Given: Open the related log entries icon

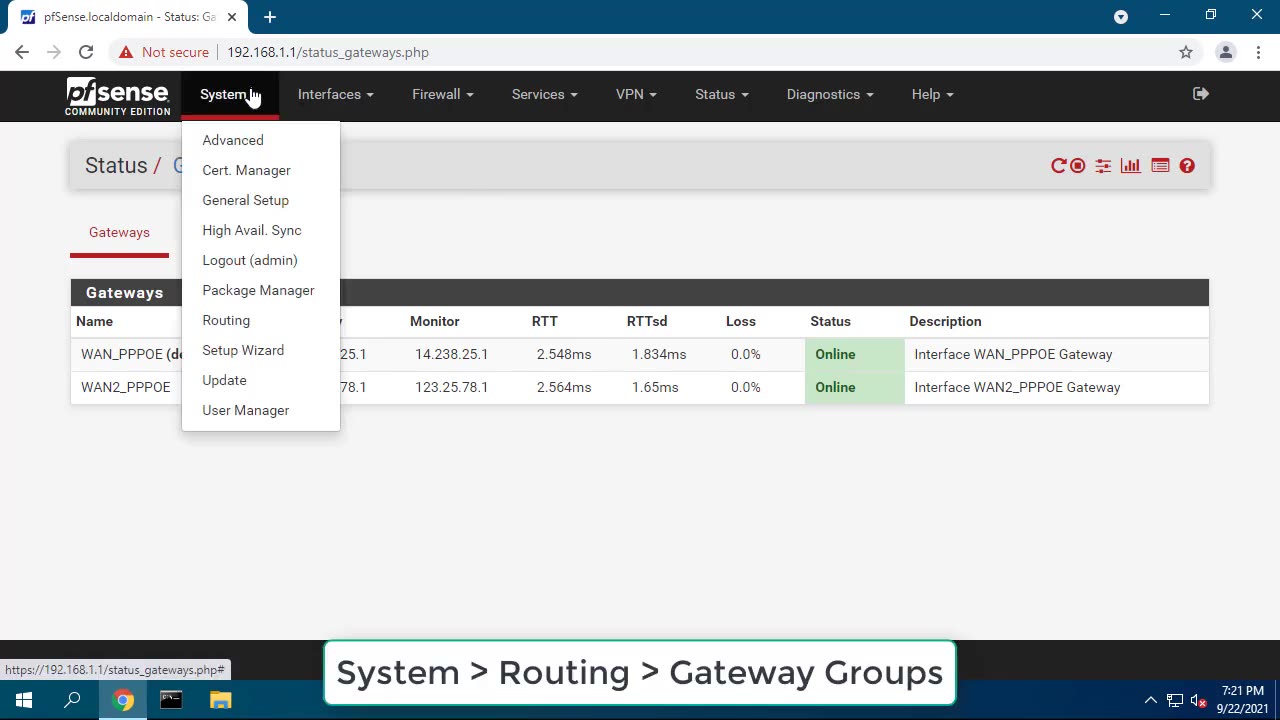Looking at the screenshot, I should 1160,166.
